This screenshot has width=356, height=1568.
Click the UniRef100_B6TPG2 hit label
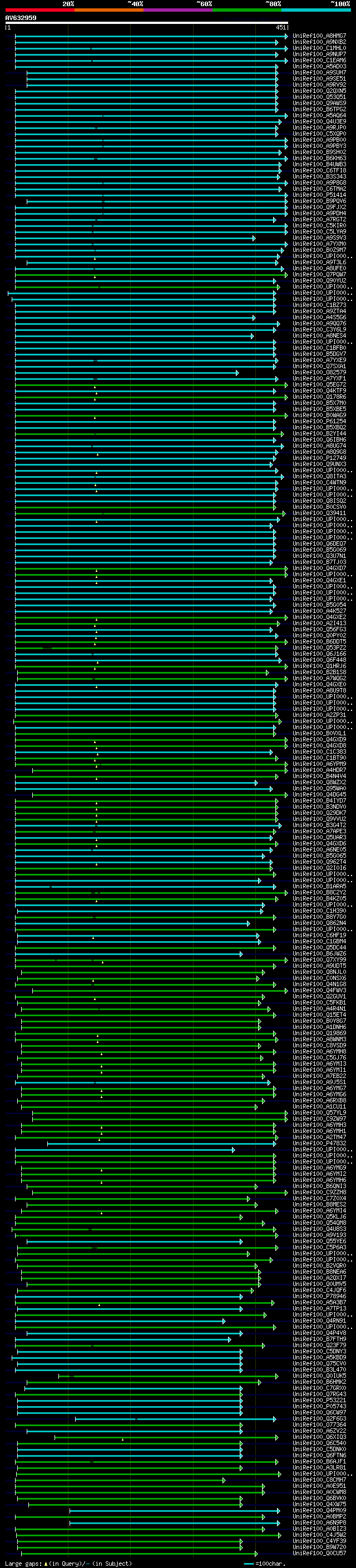tap(319, 110)
